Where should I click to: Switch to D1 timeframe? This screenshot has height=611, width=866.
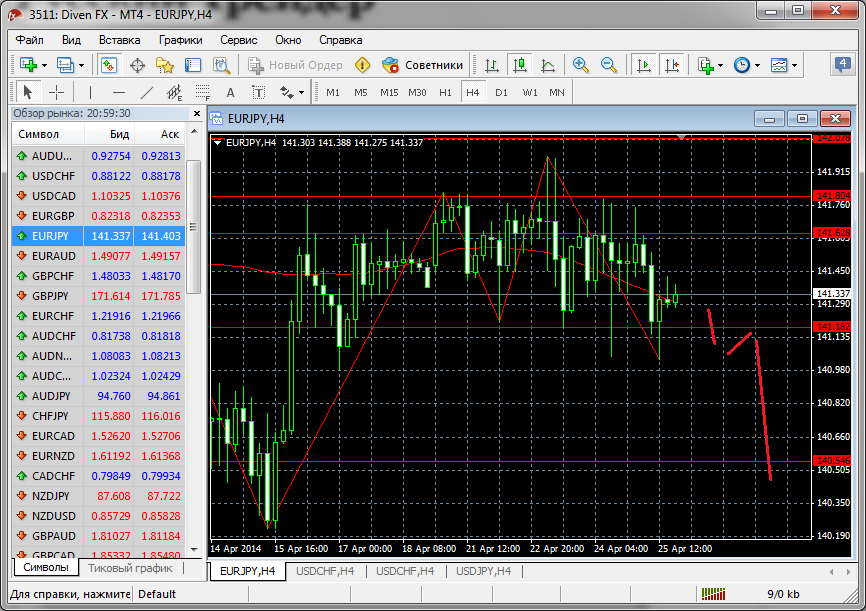[x=501, y=92]
